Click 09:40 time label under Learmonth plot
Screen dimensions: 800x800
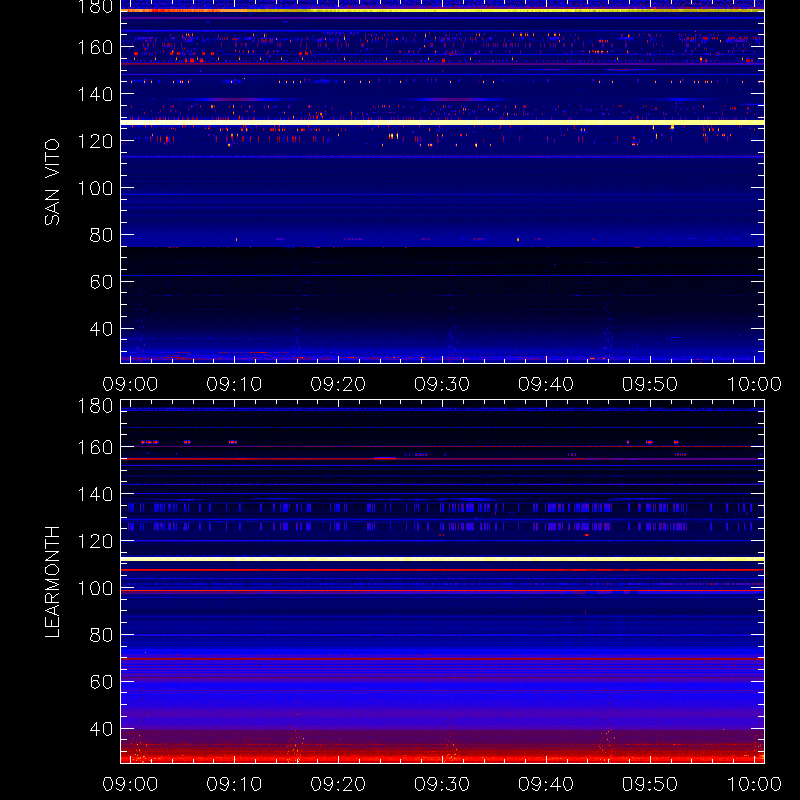coord(546,784)
